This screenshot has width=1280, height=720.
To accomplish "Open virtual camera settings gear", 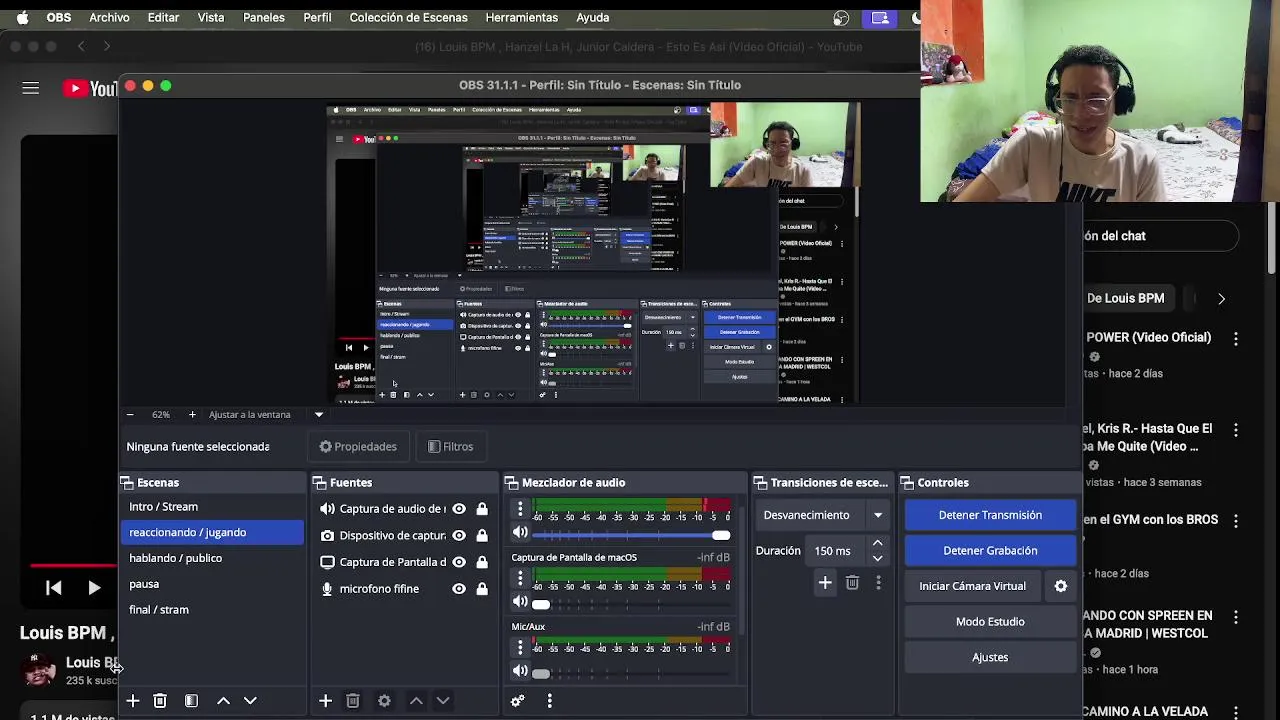I will 1061,586.
